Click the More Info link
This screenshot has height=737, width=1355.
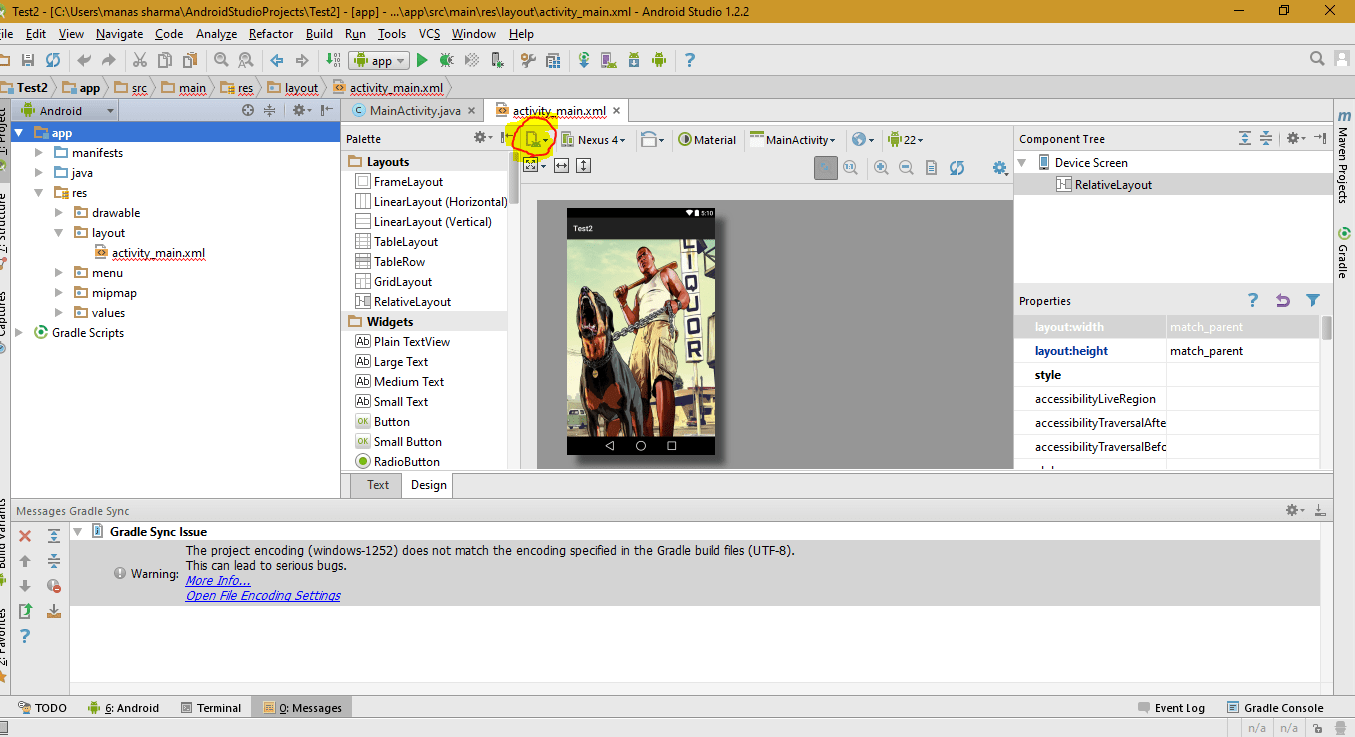218,581
